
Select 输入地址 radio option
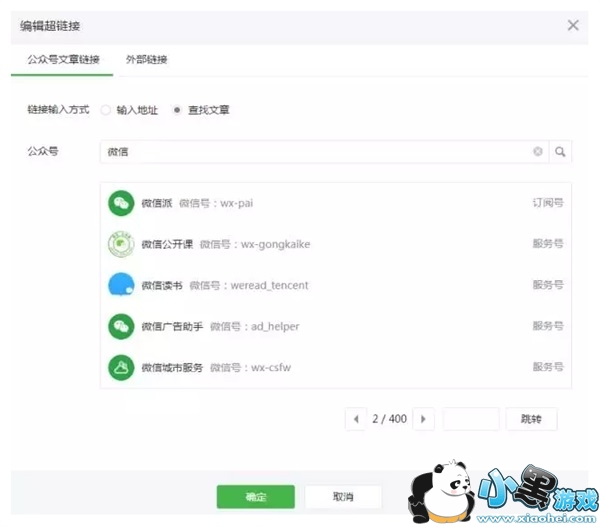106,110
